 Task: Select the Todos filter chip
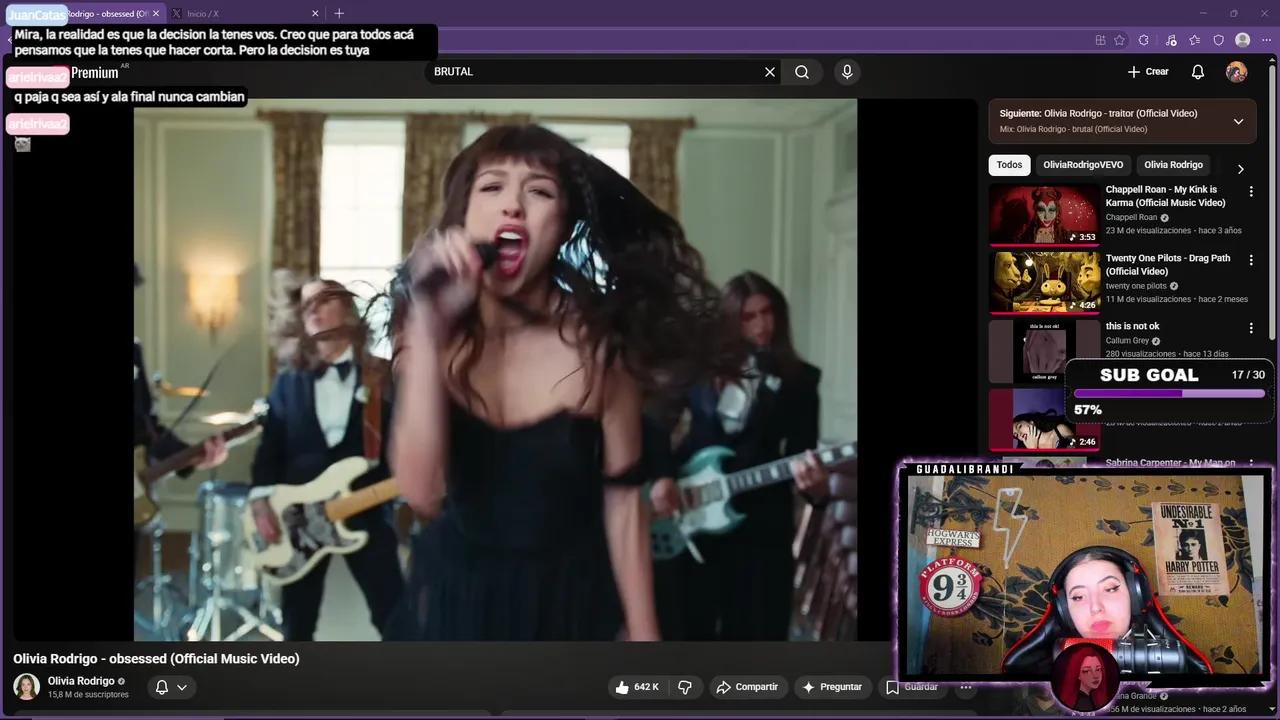tap(1009, 165)
